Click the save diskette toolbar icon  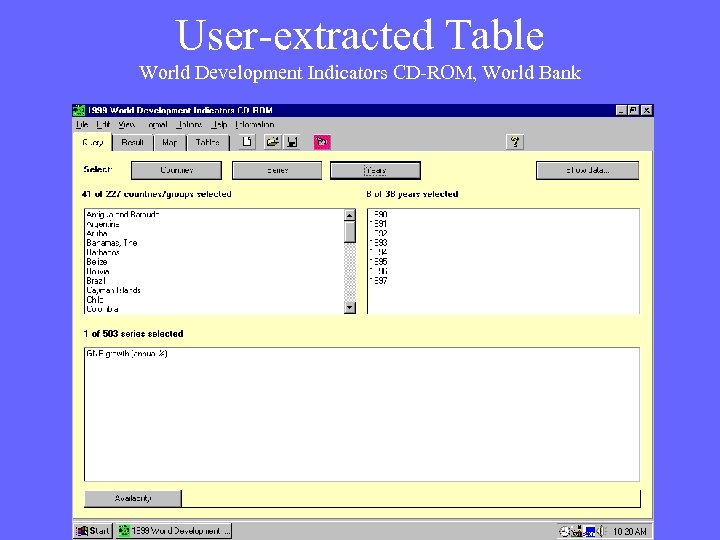292,142
